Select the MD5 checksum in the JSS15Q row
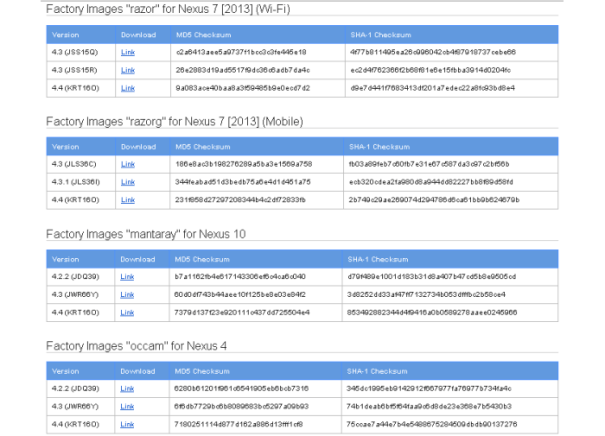 [x=241, y=52]
